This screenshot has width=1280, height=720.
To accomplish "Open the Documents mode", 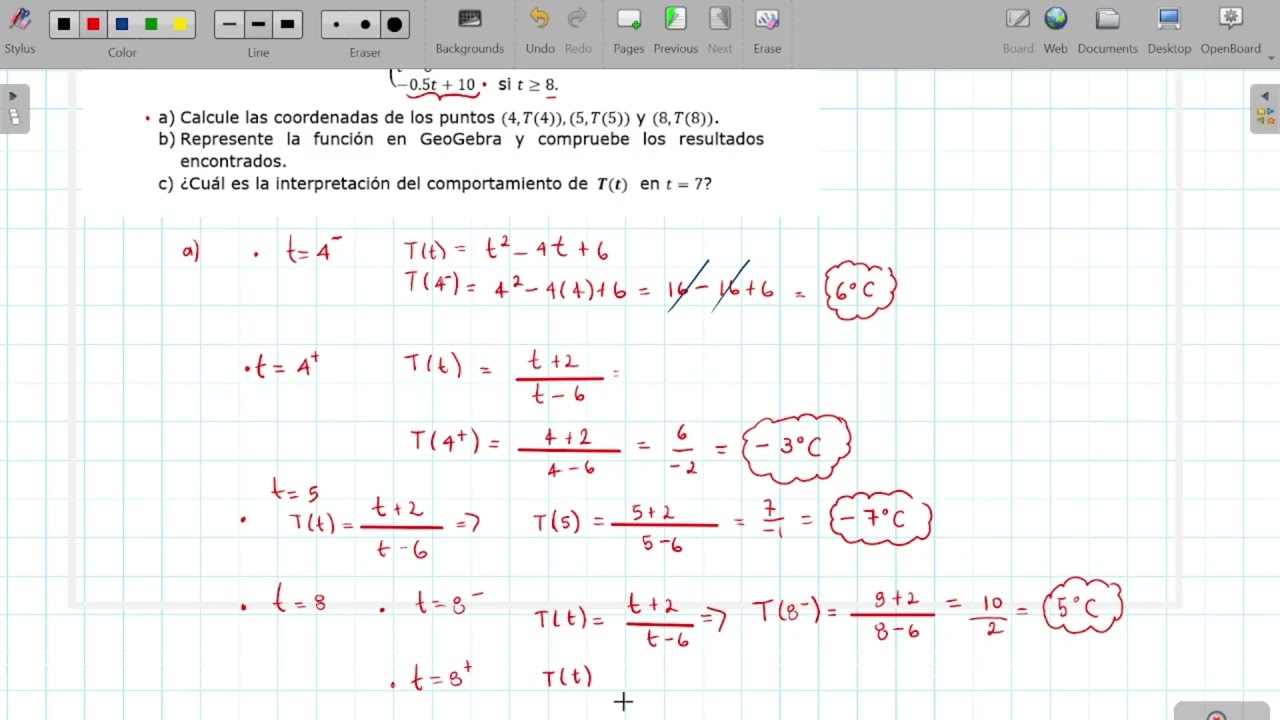I will [x=1107, y=30].
